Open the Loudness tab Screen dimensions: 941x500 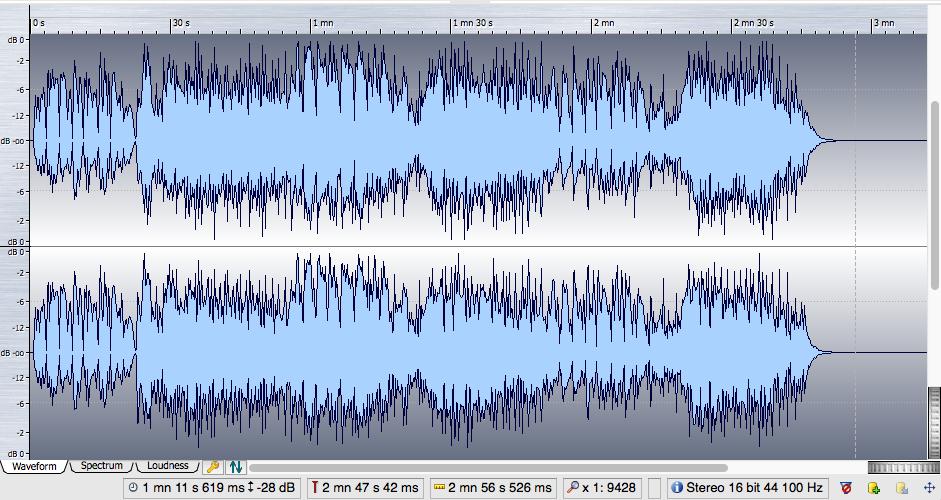(167, 466)
